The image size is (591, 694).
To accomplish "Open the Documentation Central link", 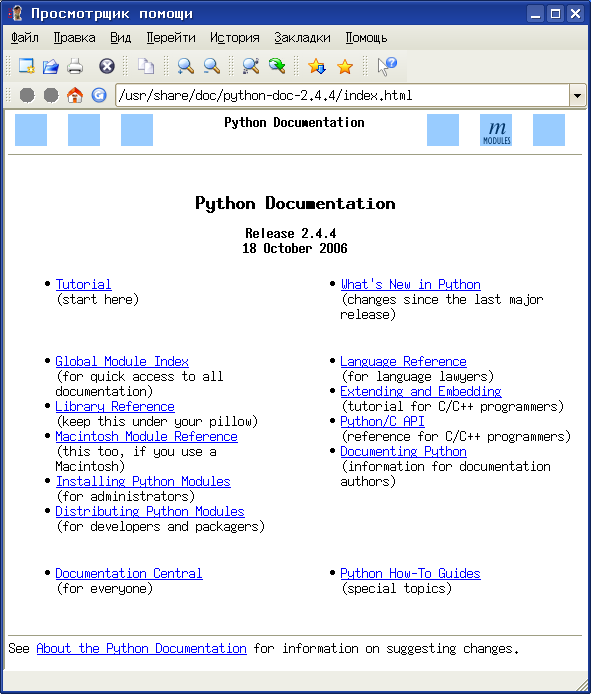I will (129, 574).
